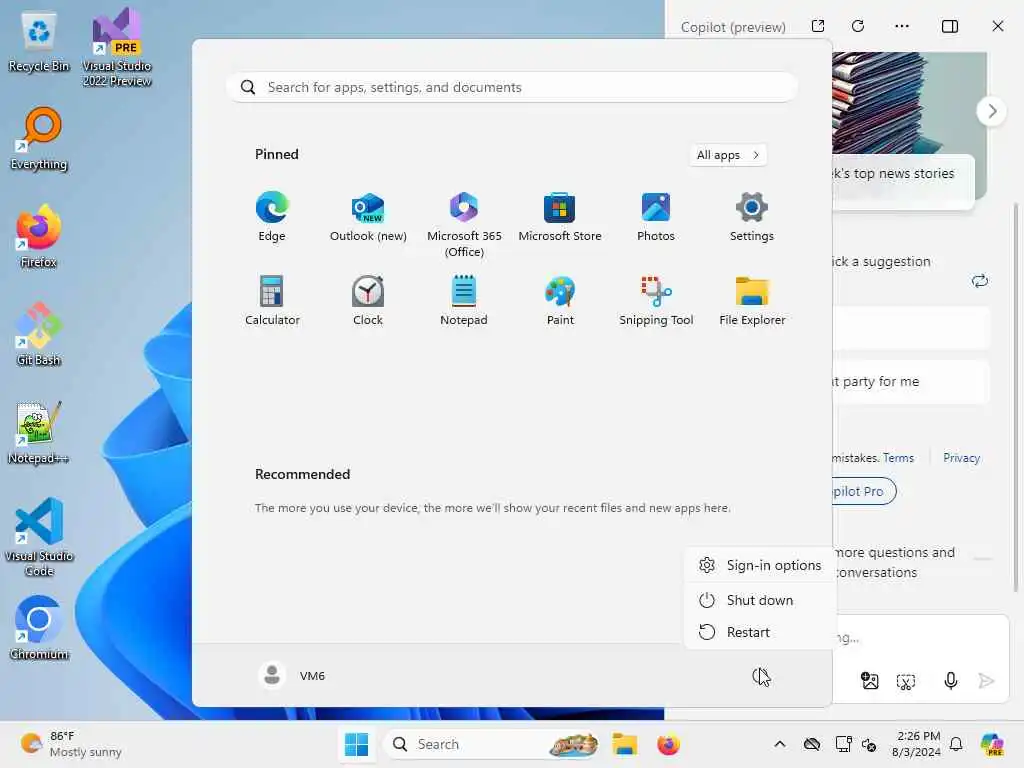This screenshot has height=768, width=1024.
Task: Select Everything desktop shortcut
Action: click(39, 139)
